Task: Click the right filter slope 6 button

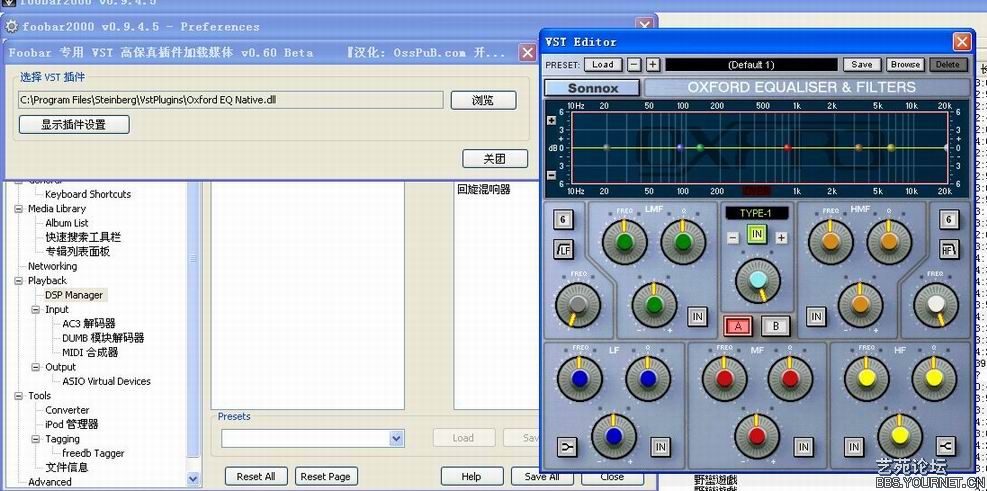Action: coord(949,219)
